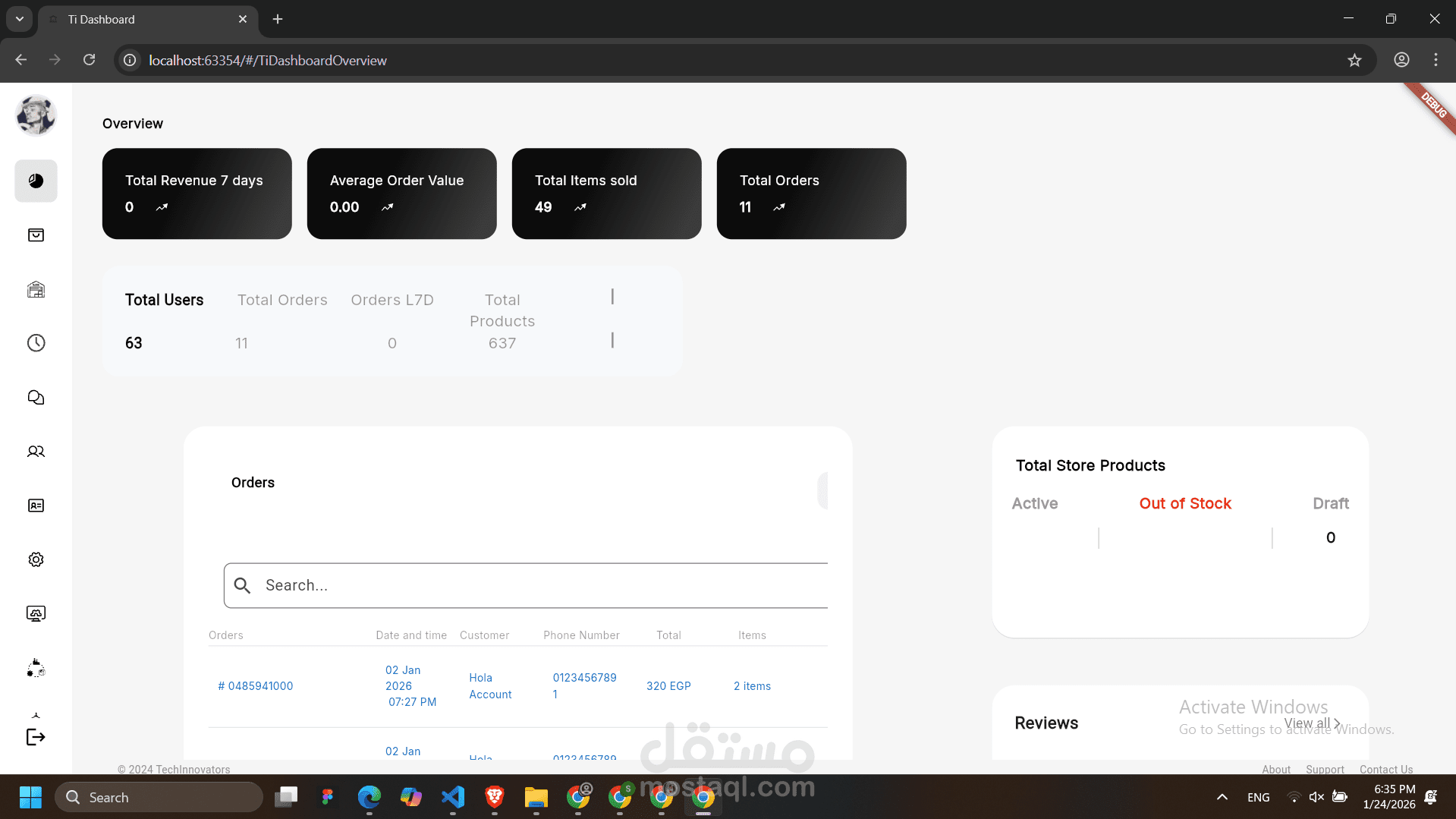Select the Out of Stock tab
Image resolution: width=1456 pixels, height=819 pixels.
[1185, 503]
